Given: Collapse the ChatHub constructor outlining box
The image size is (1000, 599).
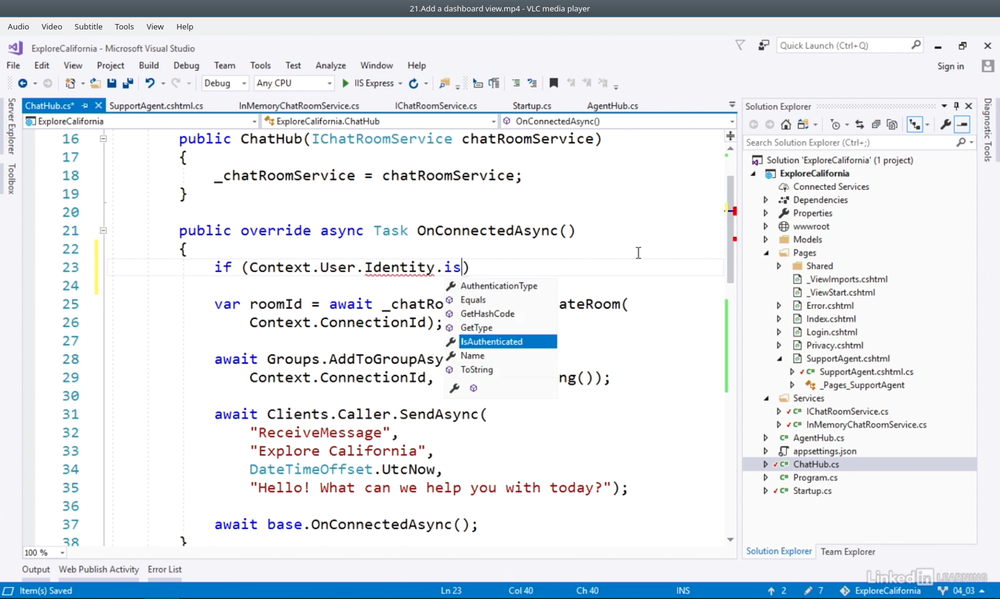Looking at the screenshot, I should (103, 138).
